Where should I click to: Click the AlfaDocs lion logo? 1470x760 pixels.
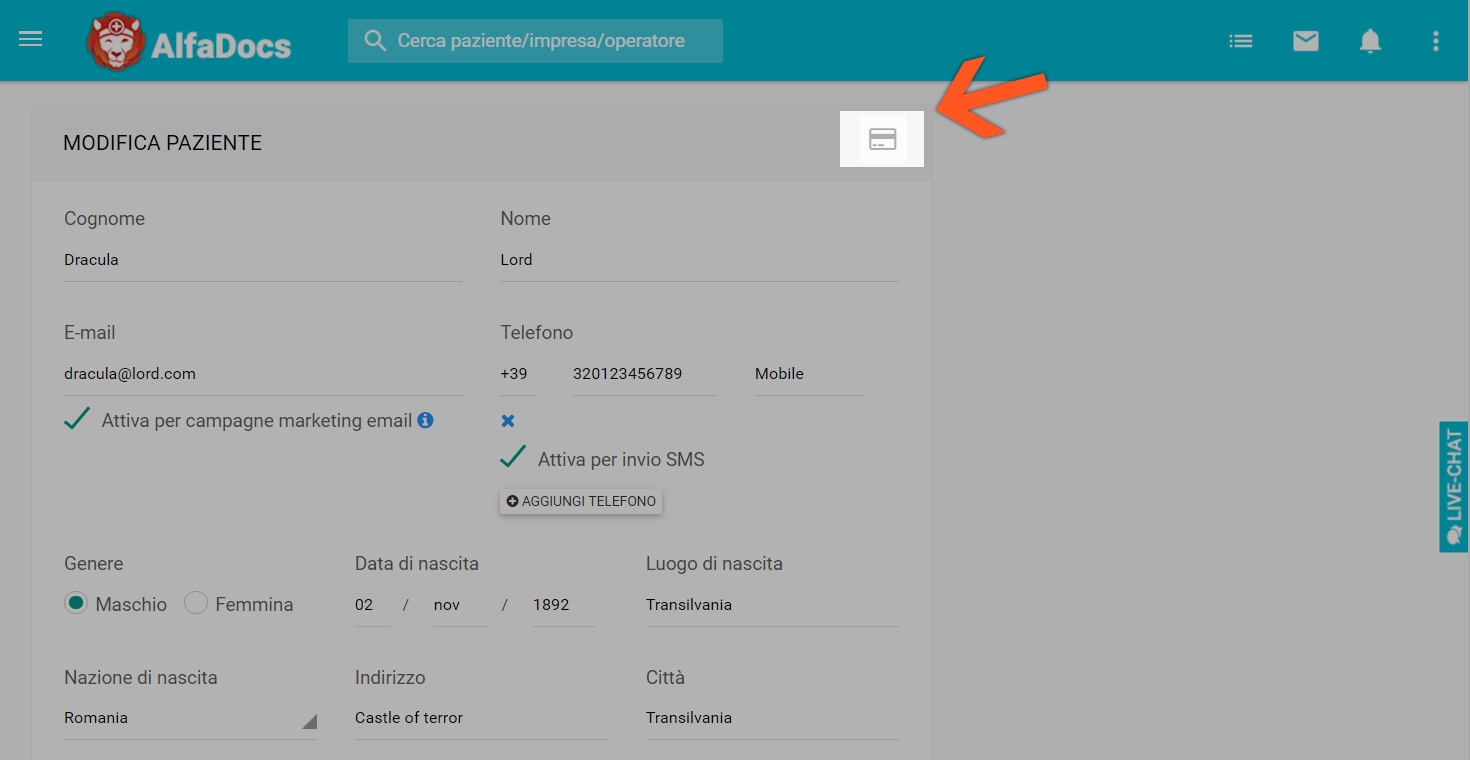117,42
